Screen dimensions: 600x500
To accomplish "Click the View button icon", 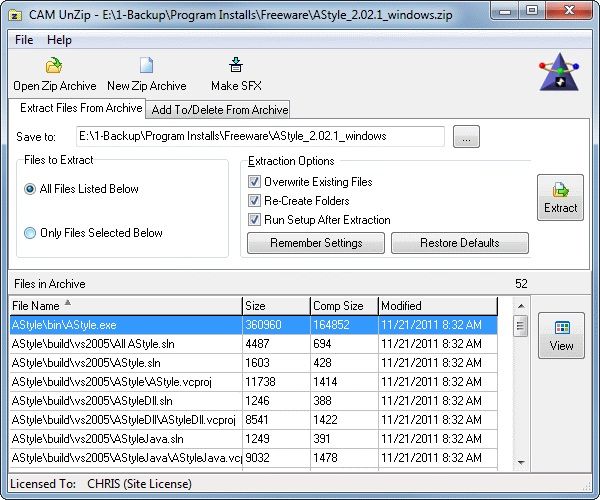I will pyautogui.click(x=561, y=329).
